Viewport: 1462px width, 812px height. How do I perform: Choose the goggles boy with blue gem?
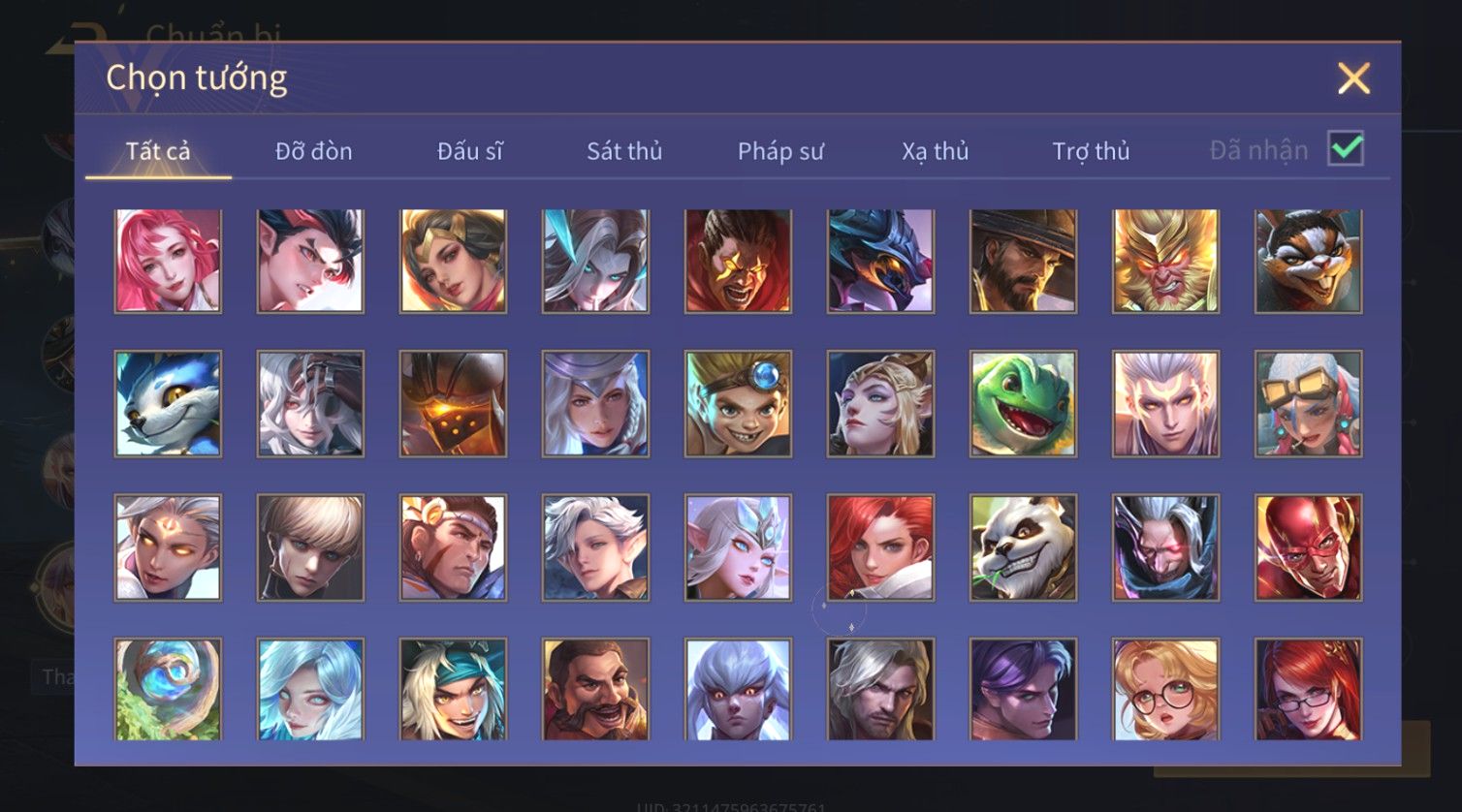[x=738, y=404]
